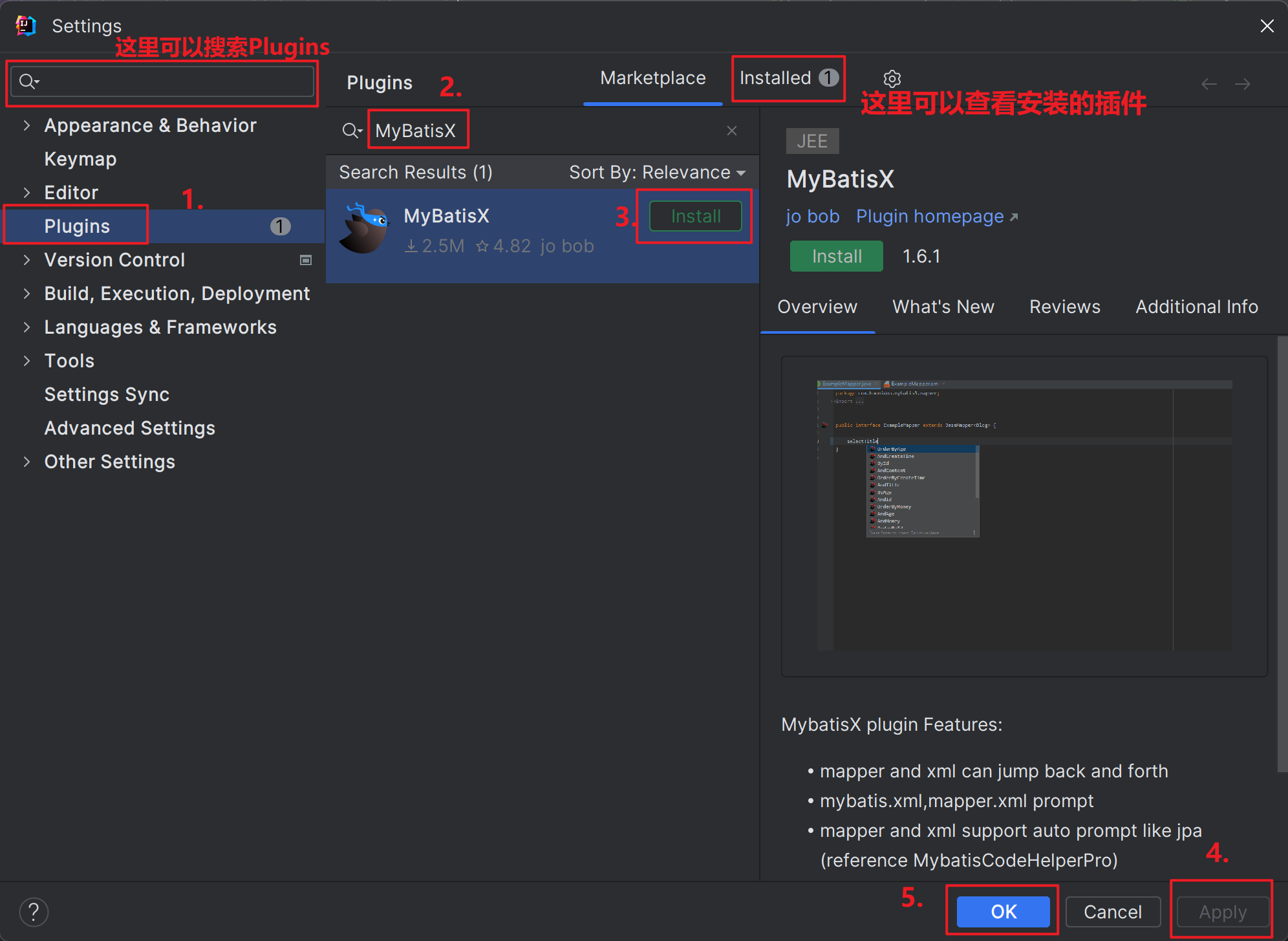1288x941 pixels.
Task: Click the Version Control project-level icon
Action: click(306, 260)
